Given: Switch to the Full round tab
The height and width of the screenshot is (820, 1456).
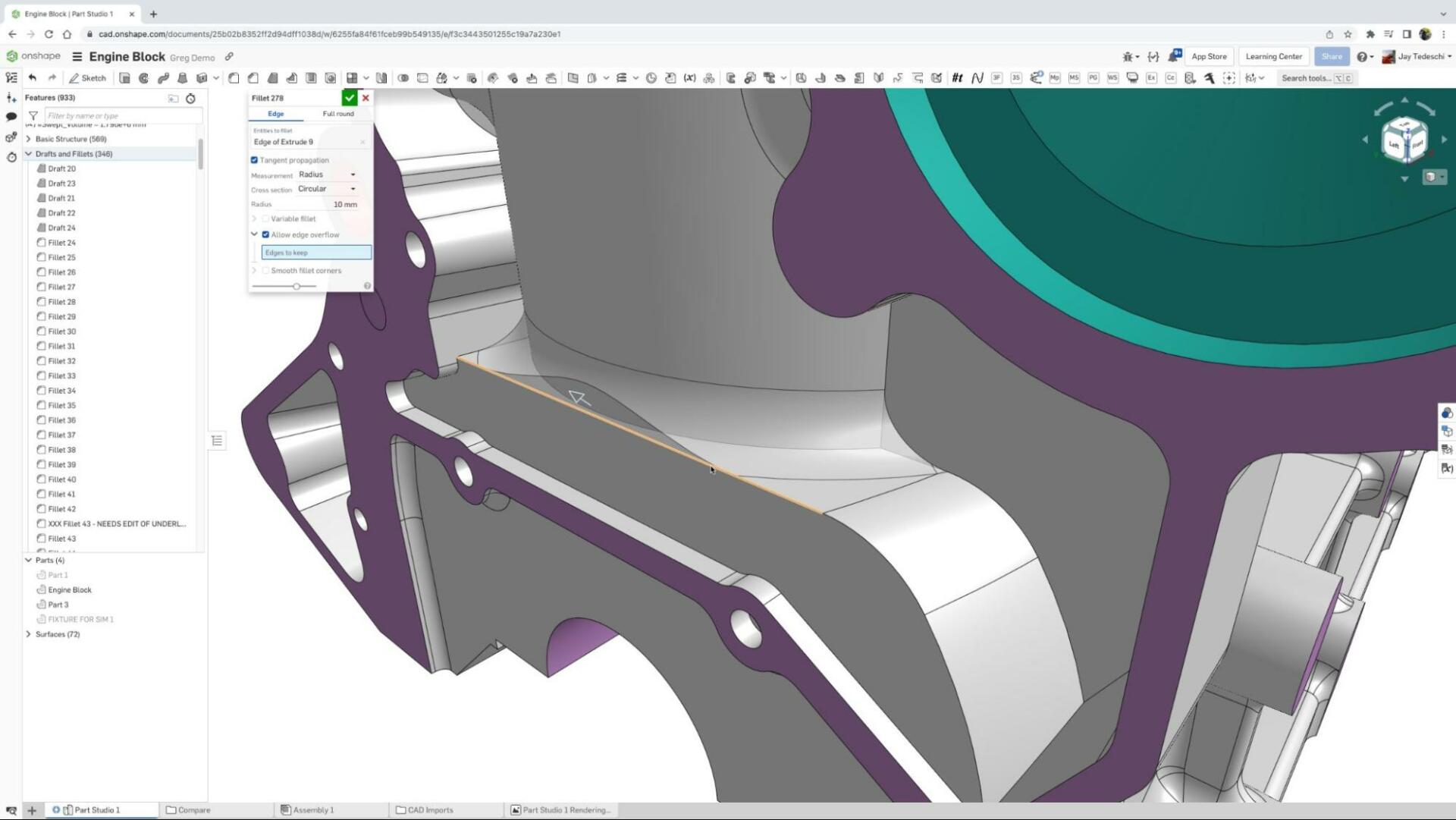Looking at the screenshot, I should (x=338, y=113).
